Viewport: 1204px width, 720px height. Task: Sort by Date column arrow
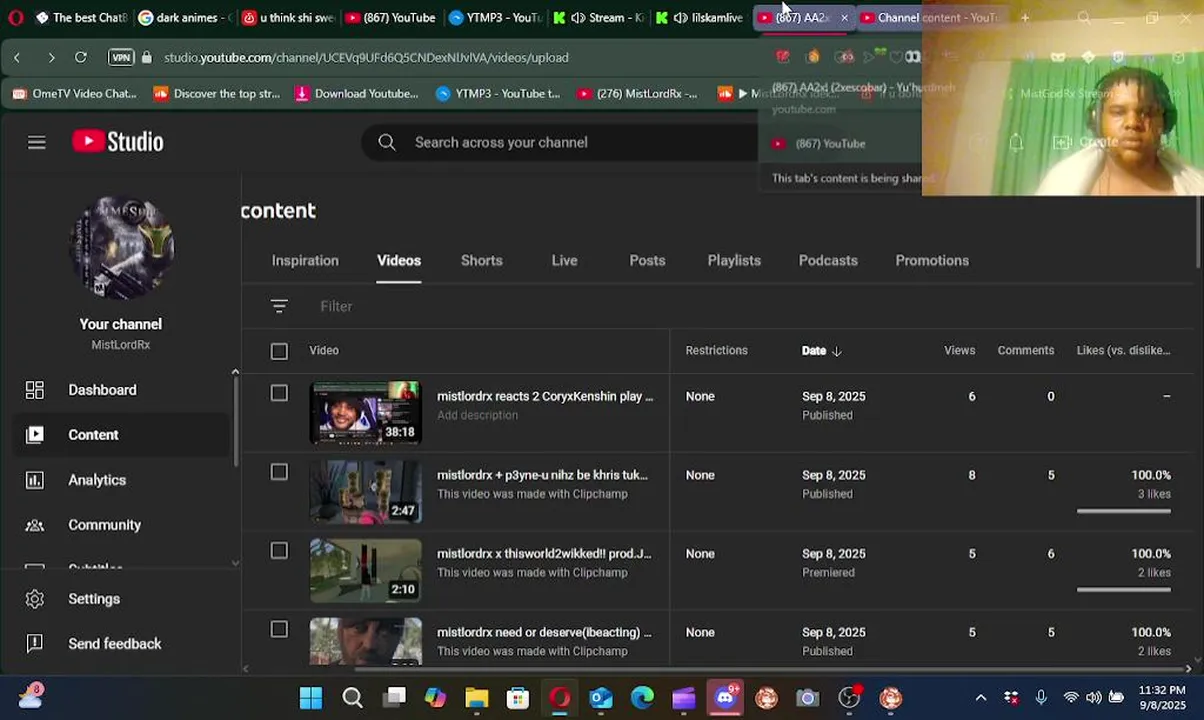point(837,351)
